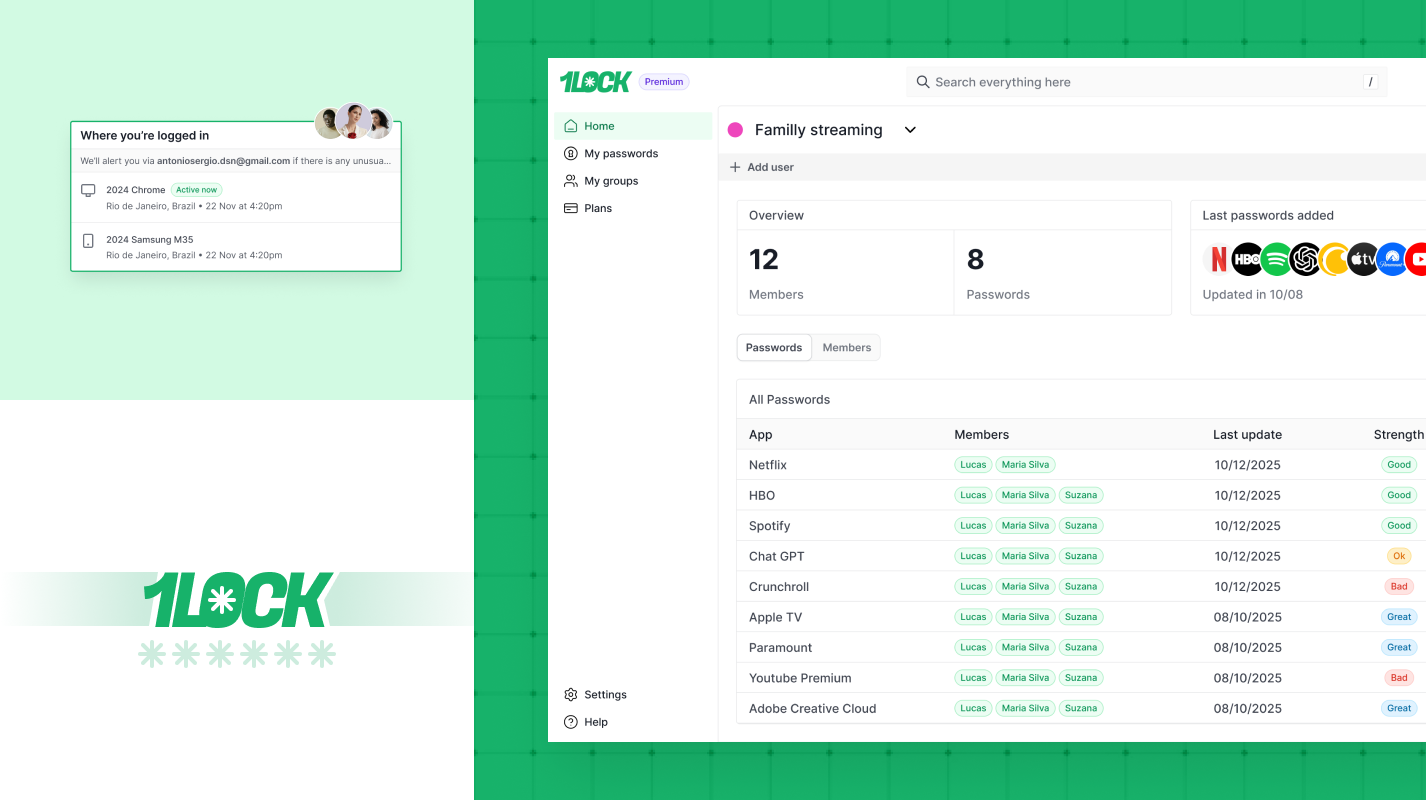Image resolution: width=1426 pixels, height=800 pixels.
Task: Select the avatar of the woman with red flower
Action: pos(353,120)
